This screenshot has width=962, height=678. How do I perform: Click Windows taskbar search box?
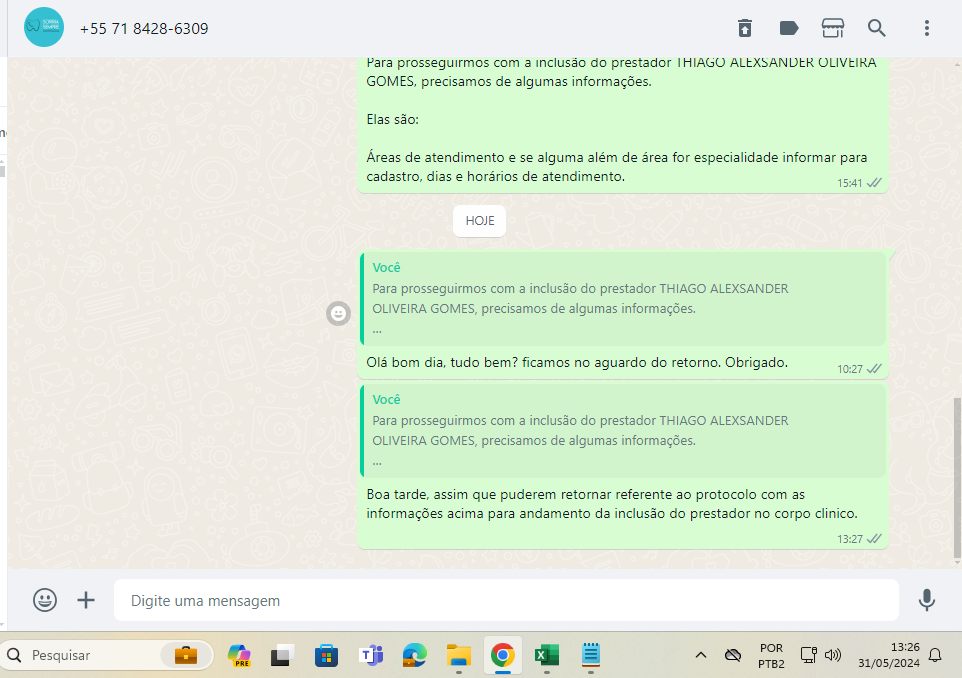click(107, 655)
